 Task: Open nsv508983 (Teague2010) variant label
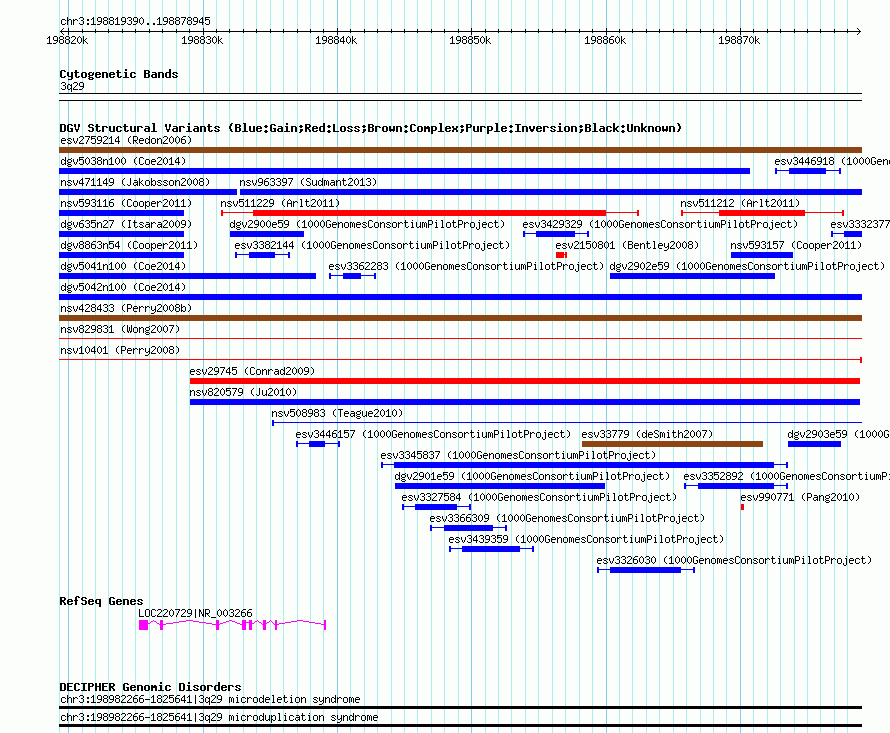[x=337, y=413]
